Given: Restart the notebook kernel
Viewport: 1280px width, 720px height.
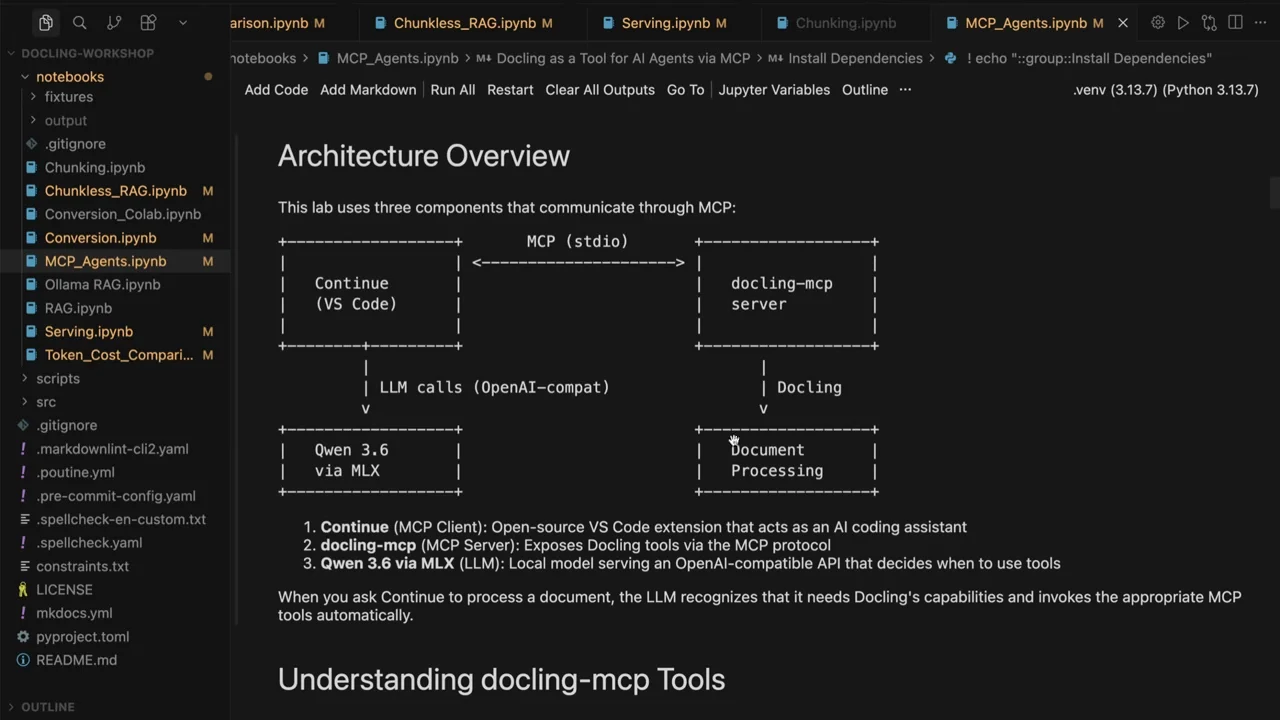Looking at the screenshot, I should coord(510,89).
